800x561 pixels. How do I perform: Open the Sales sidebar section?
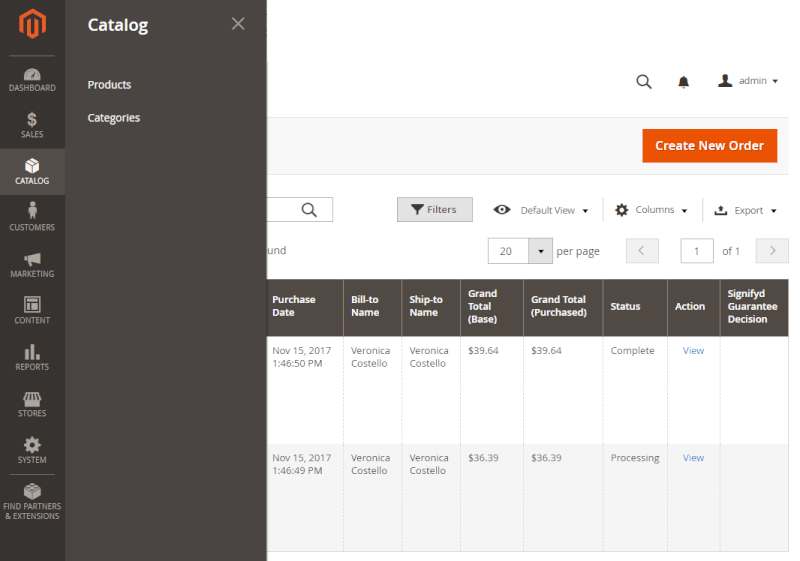pyautogui.click(x=32, y=125)
